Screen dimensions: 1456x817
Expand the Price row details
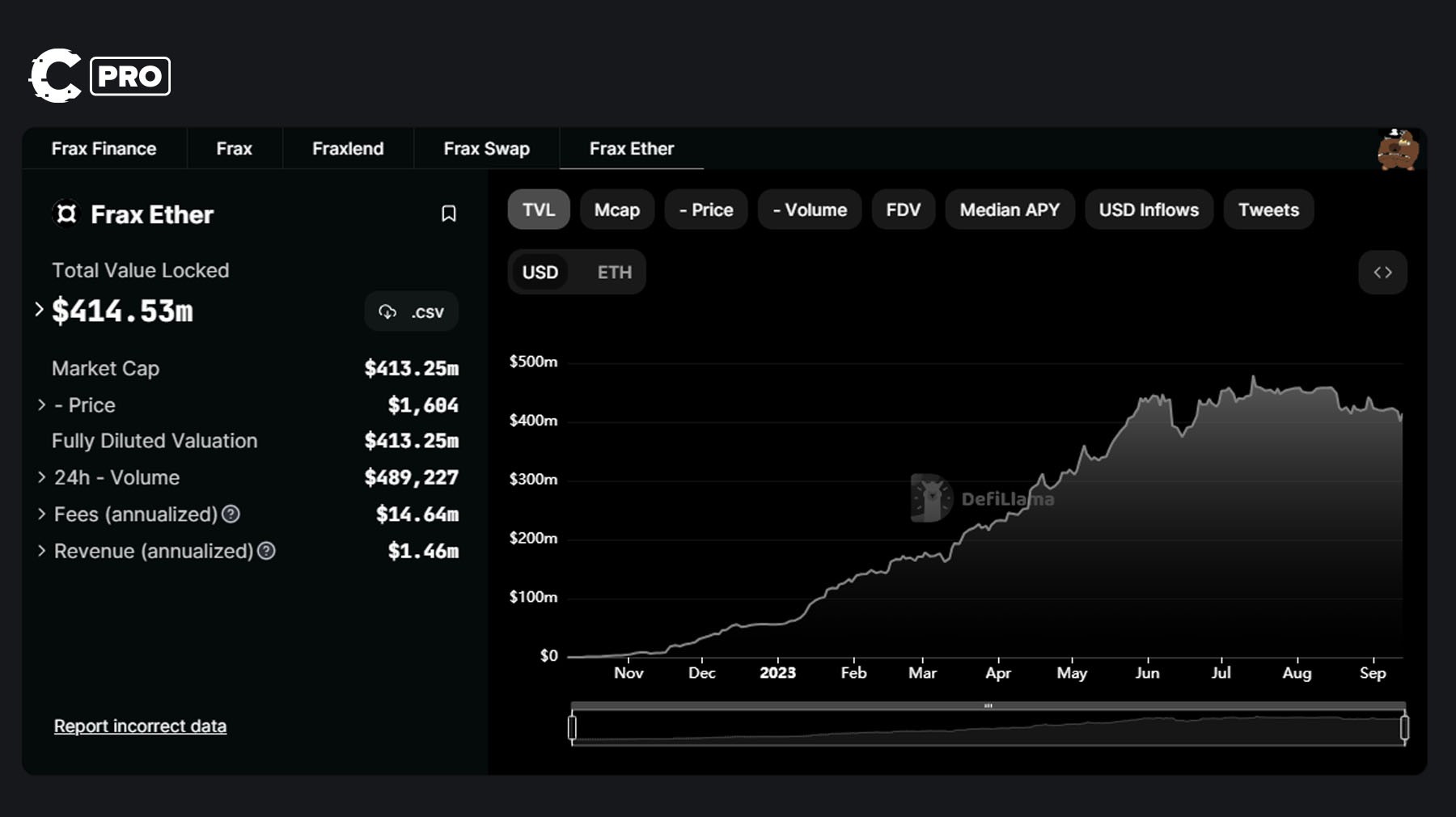click(41, 404)
